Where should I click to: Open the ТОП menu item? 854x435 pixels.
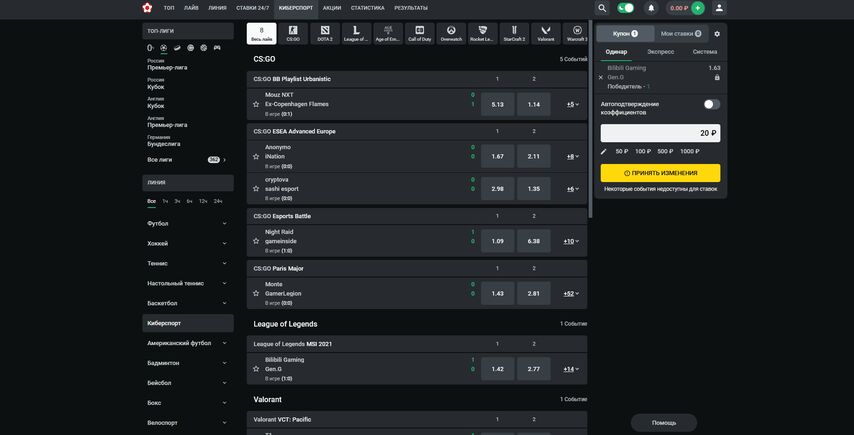(x=169, y=8)
